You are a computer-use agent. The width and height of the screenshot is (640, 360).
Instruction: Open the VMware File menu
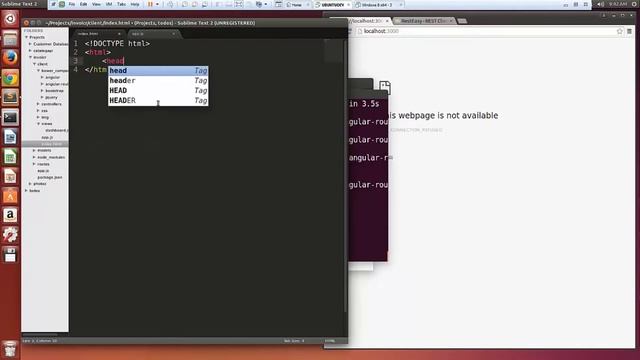72,4
